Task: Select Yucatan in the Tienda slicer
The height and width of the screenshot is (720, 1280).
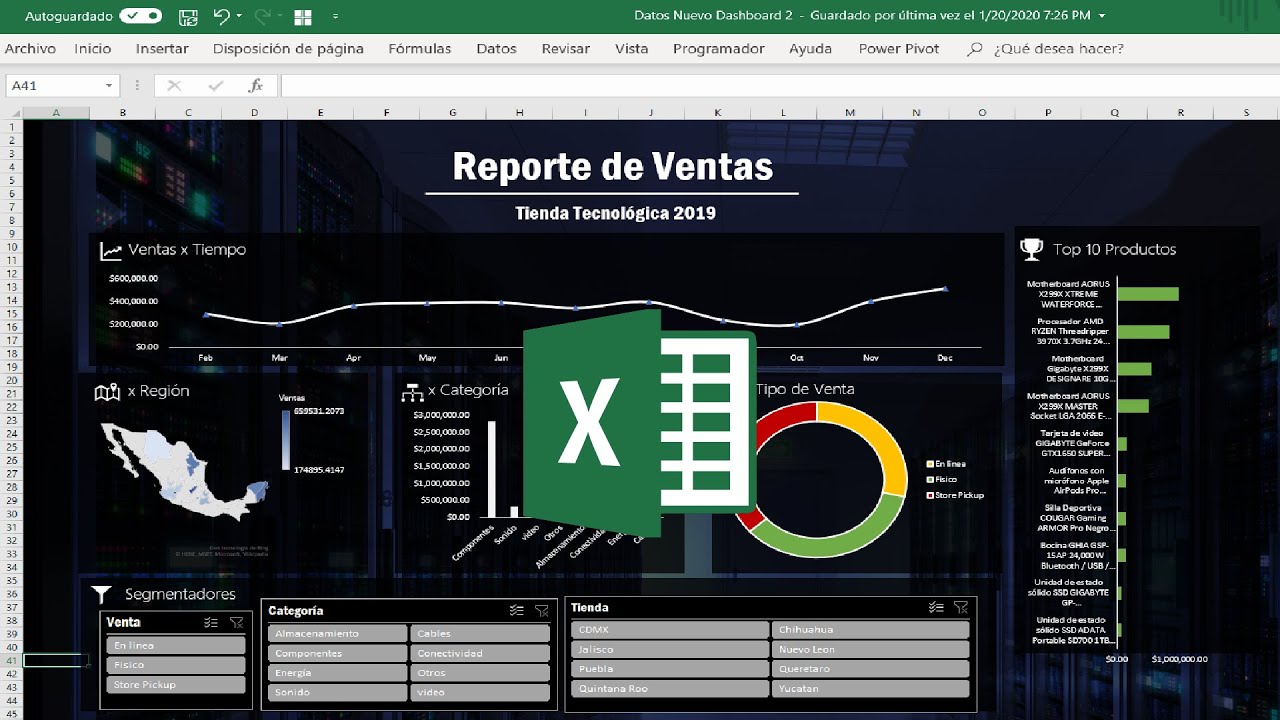Action: [870, 688]
